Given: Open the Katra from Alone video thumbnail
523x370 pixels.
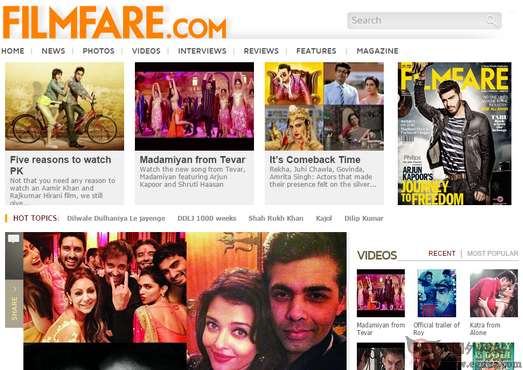Looking at the screenshot, I should point(494,293).
